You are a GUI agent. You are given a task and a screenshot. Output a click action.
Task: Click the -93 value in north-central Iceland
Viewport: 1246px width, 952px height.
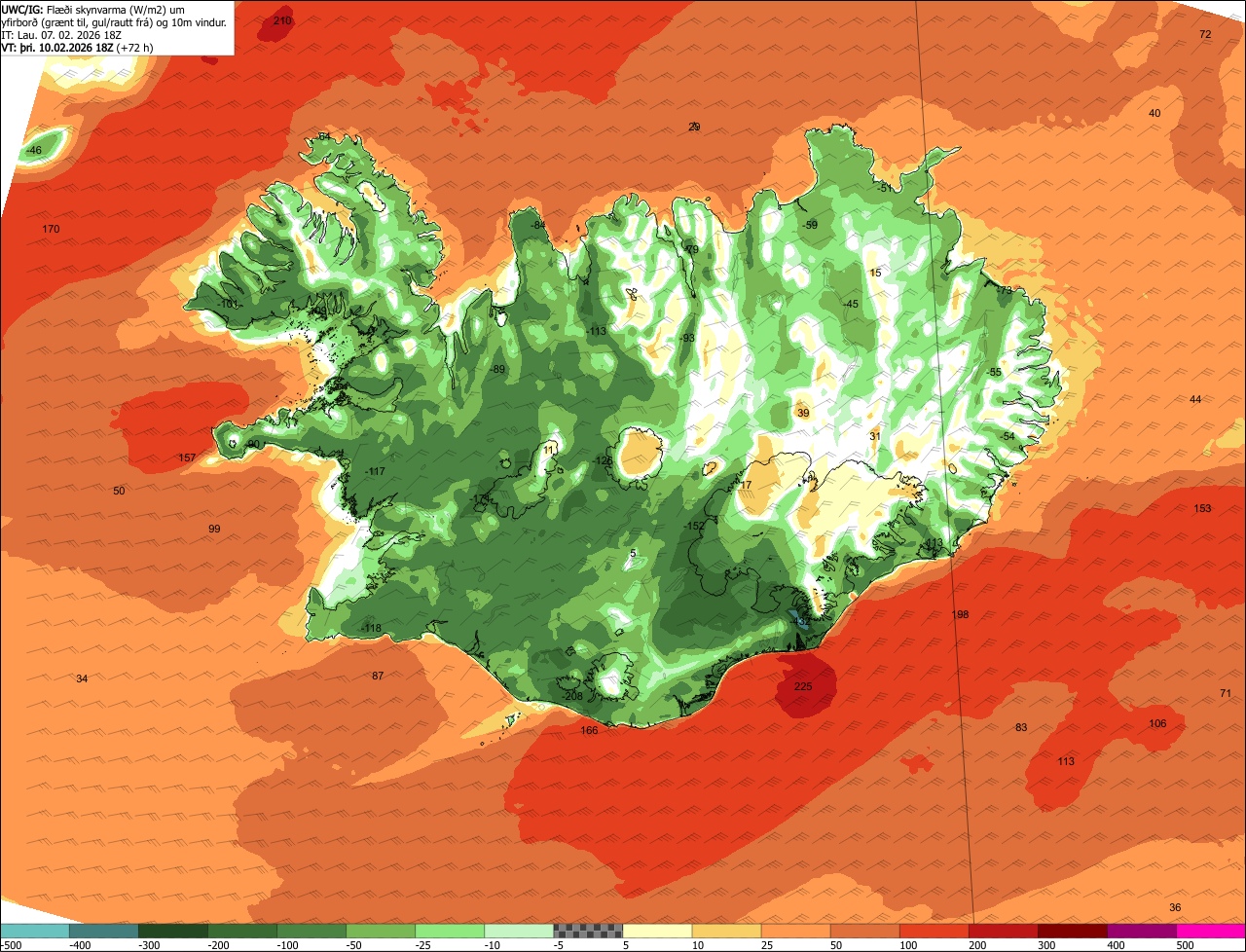click(687, 338)
